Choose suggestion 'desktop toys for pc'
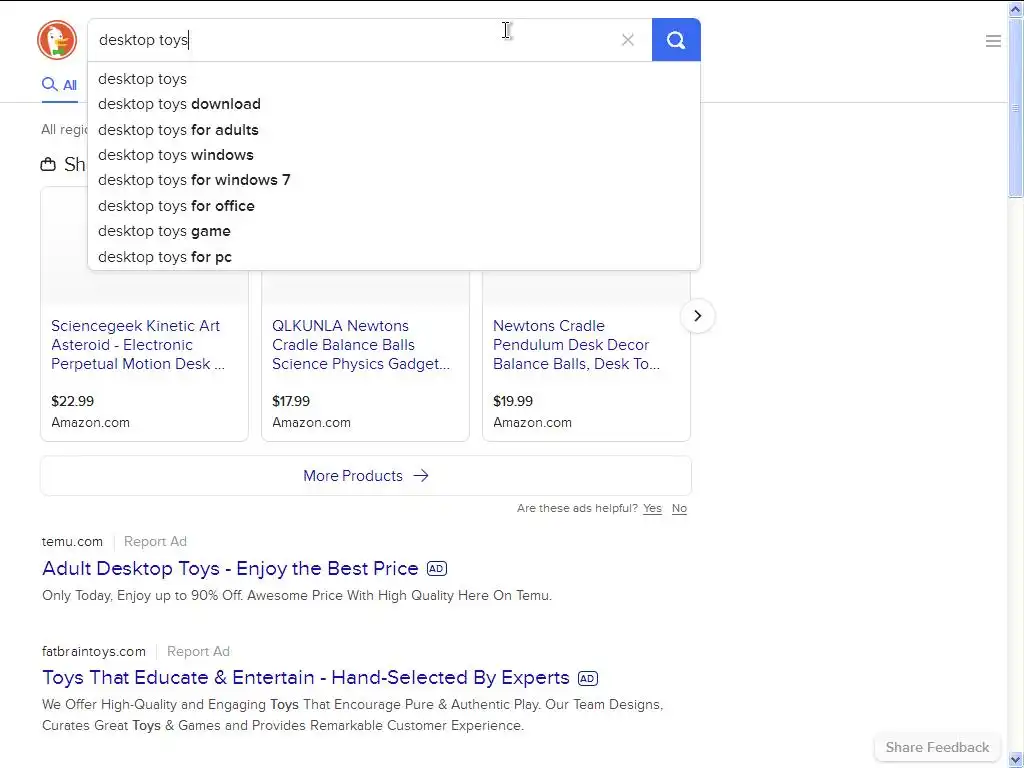 click(x=394, y=257)
